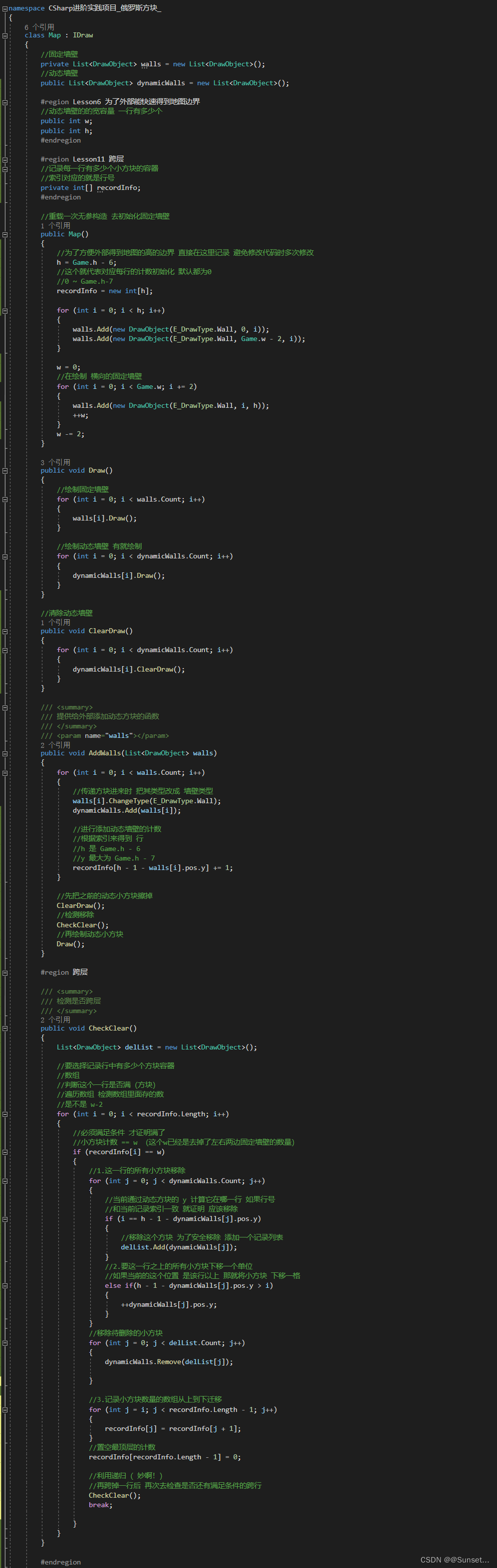The width and height of the screenshot is (497, 1568).
Task: Click the comment //固定墙壁
Action: click(60, 55)
